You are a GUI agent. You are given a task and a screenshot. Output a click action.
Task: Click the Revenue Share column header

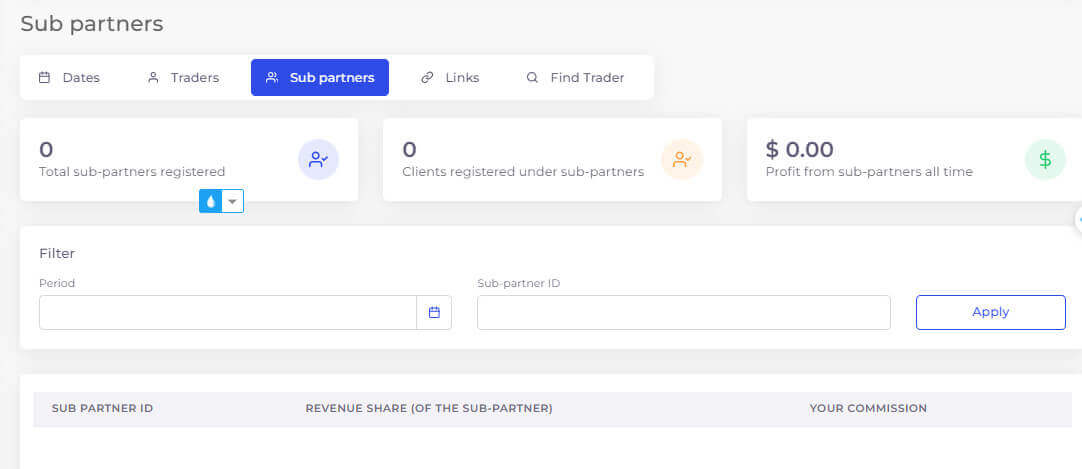click(429, 408)
